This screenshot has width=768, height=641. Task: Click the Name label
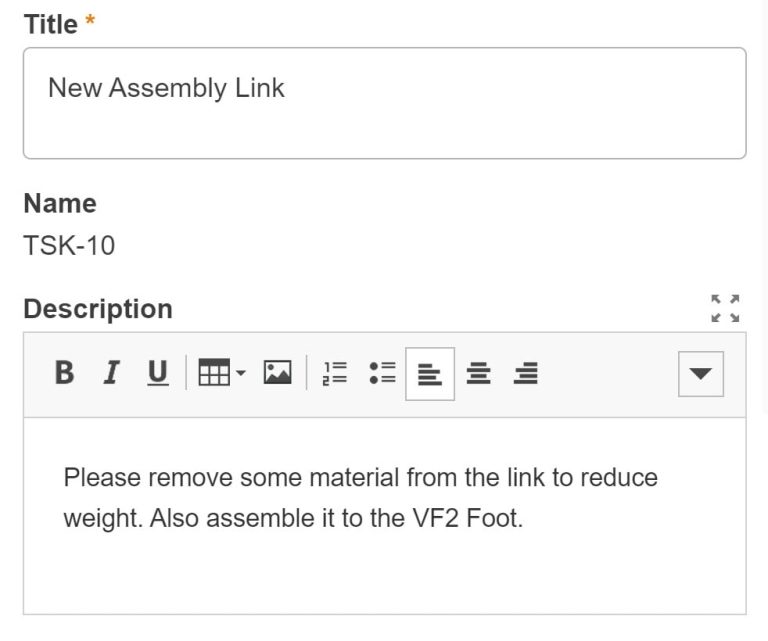[x=60, y=203]
